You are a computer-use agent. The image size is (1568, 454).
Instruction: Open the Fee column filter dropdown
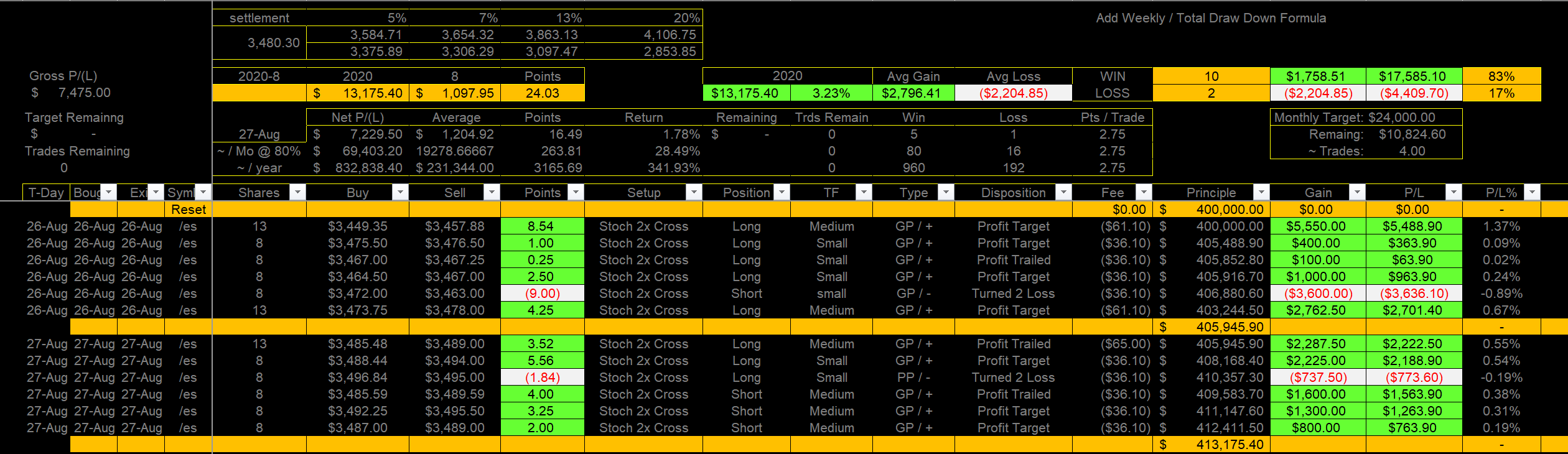point(1144,193)
